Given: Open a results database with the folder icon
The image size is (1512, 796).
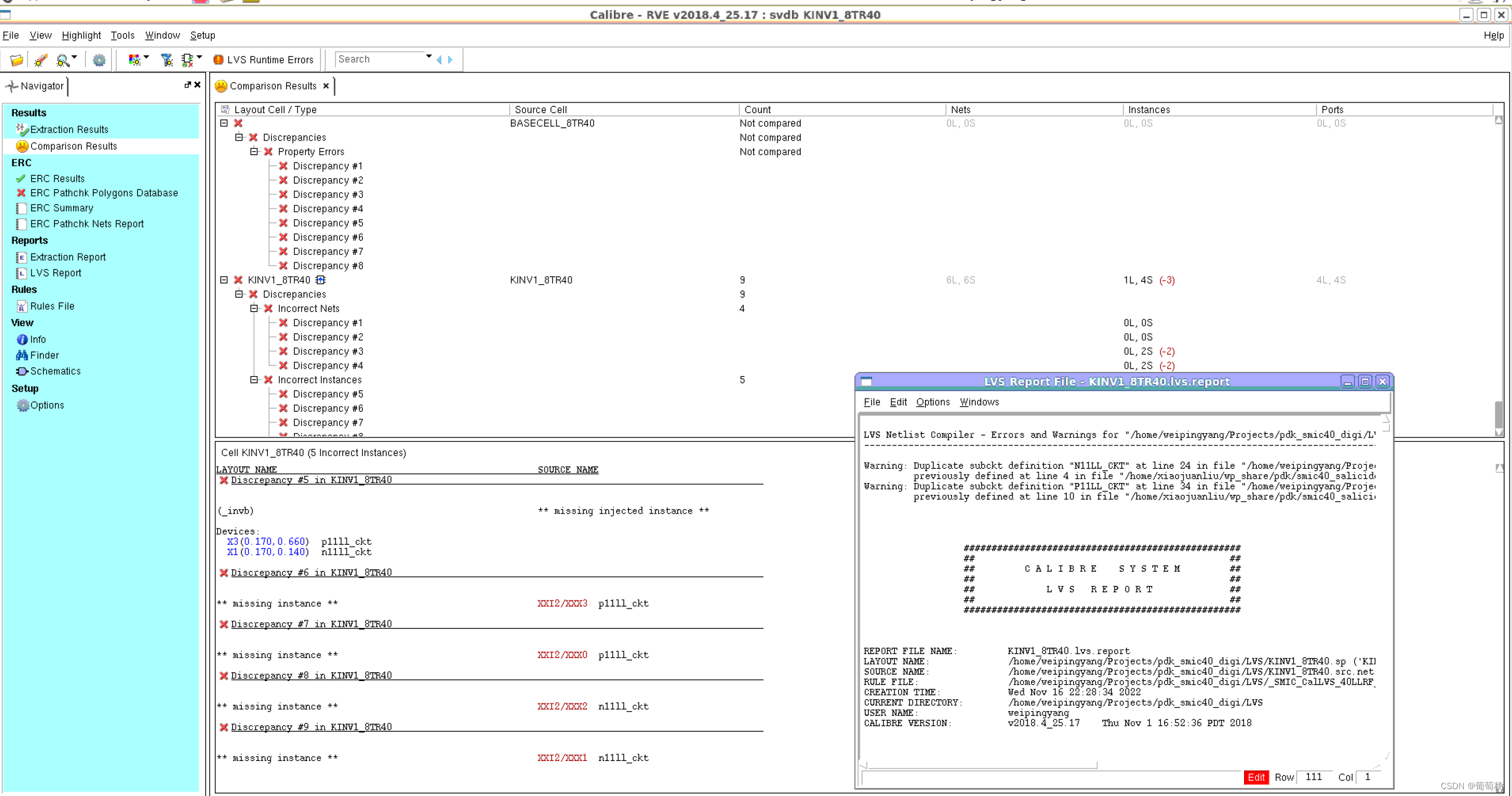Looking at the screenshot, I should pyautogui.click(x=16, y=59).
